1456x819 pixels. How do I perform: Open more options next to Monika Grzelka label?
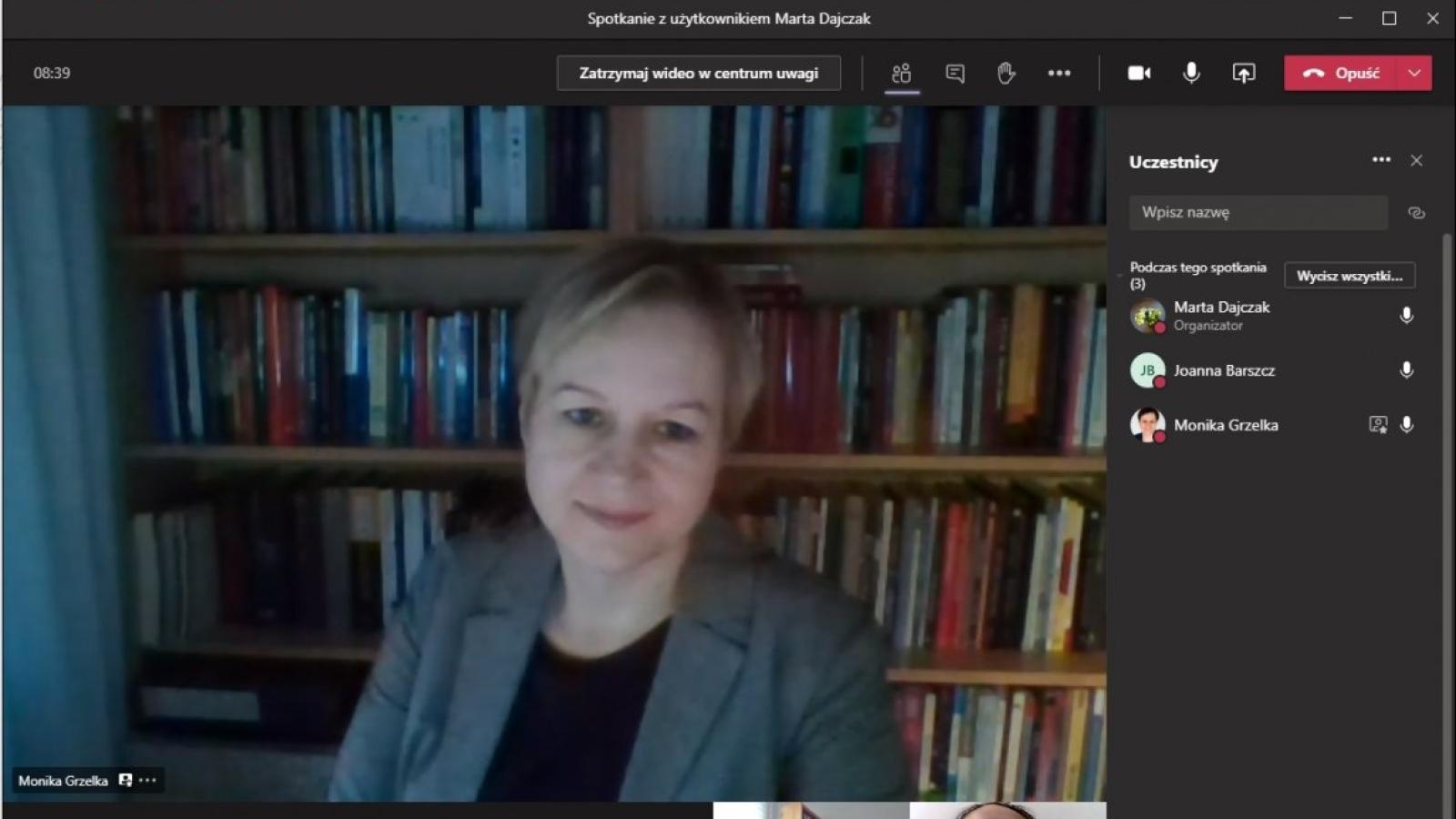pyautogui.click(x=148, y=780)
